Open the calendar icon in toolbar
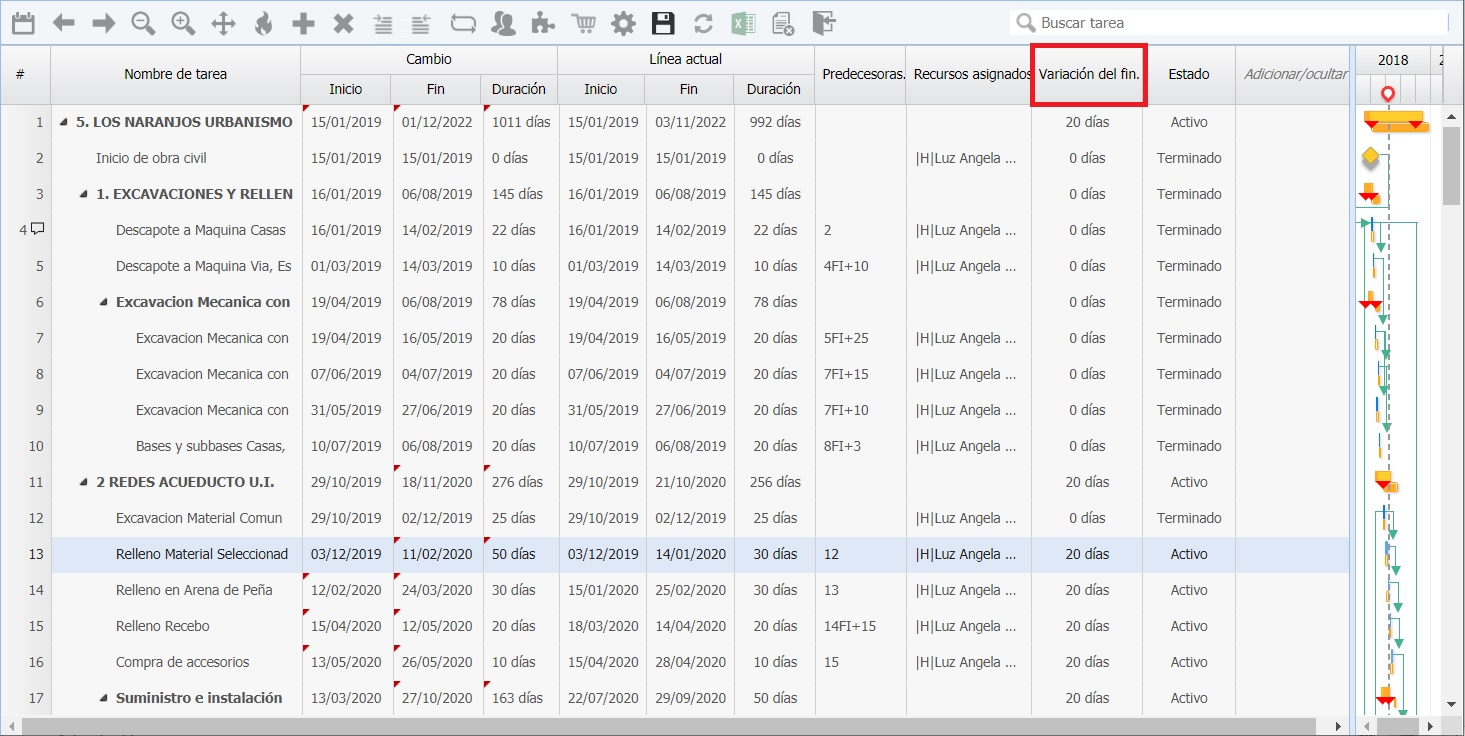1465x736 pixels. [x=23, y=22]
